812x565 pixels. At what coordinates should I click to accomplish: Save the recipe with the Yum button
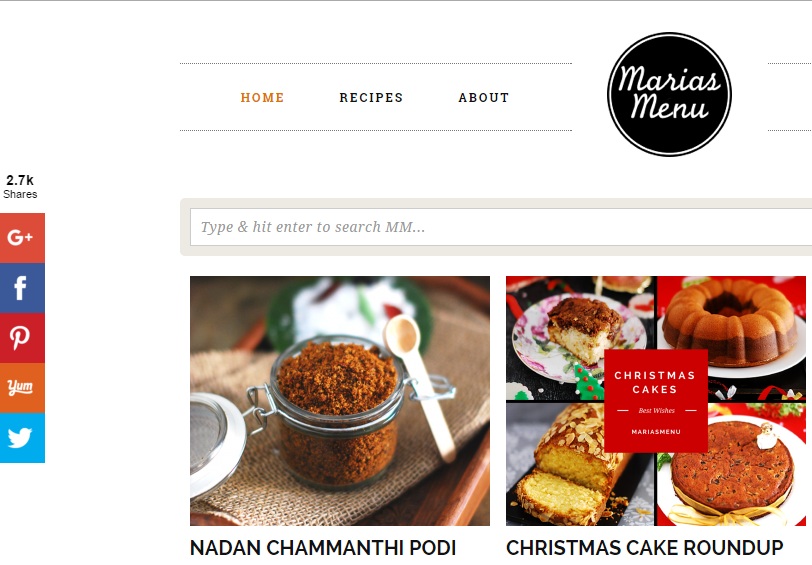pyautogui.click(x=22, y=387)
